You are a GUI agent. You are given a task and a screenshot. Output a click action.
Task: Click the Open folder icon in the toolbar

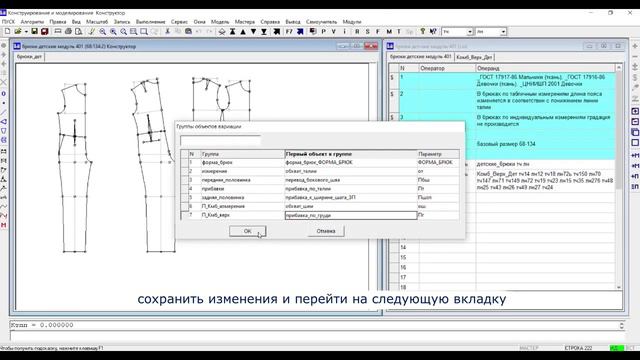pyautogui.click(x=18, y=31)
